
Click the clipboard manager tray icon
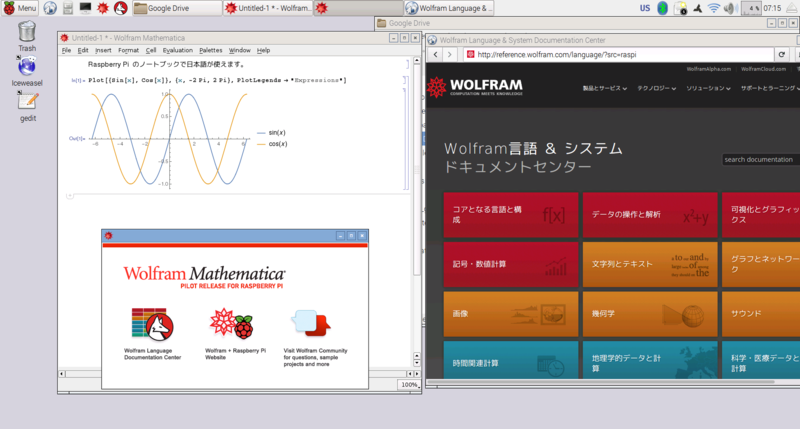tap(680, 8)
